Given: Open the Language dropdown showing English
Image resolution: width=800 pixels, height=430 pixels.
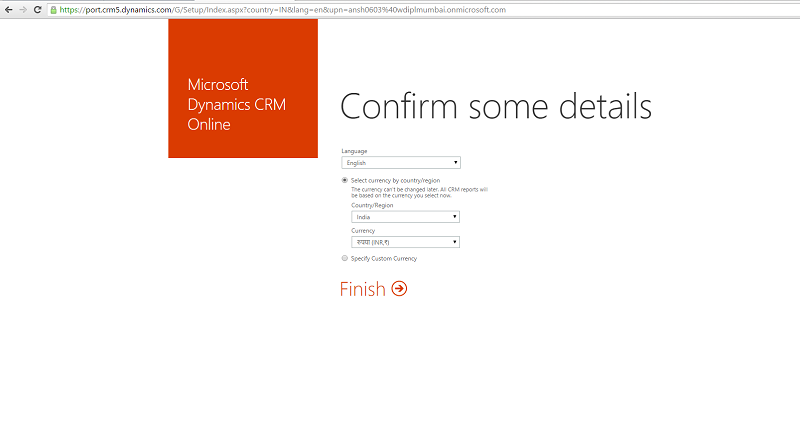Looking at the screenshot, I should pos(401,163).
